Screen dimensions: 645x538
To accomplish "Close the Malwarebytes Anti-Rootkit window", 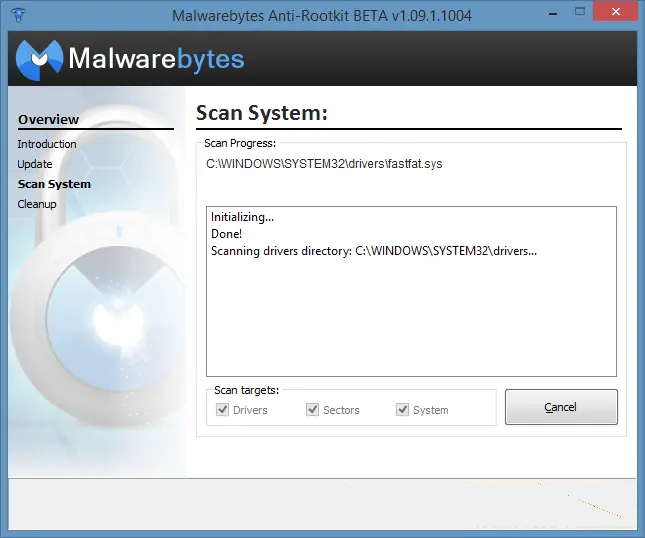I will click(615, 12).
